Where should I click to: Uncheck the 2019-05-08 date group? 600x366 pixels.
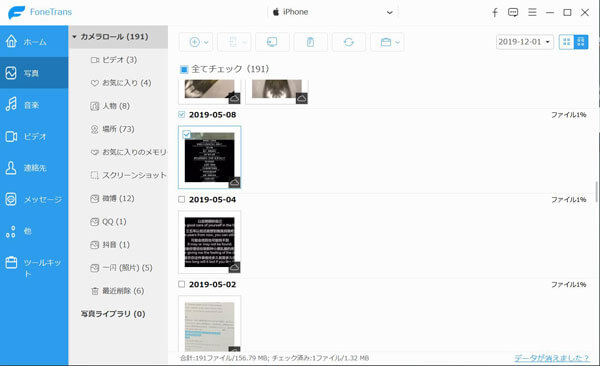pos(181,114)
